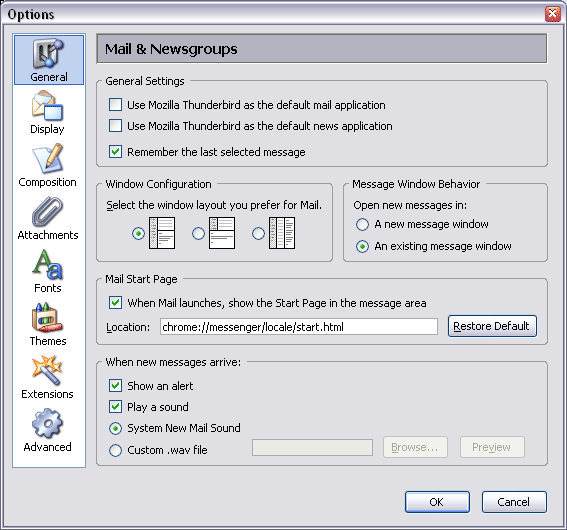Click into the start page Location field

pyautogui.click(x=299, y=327)
